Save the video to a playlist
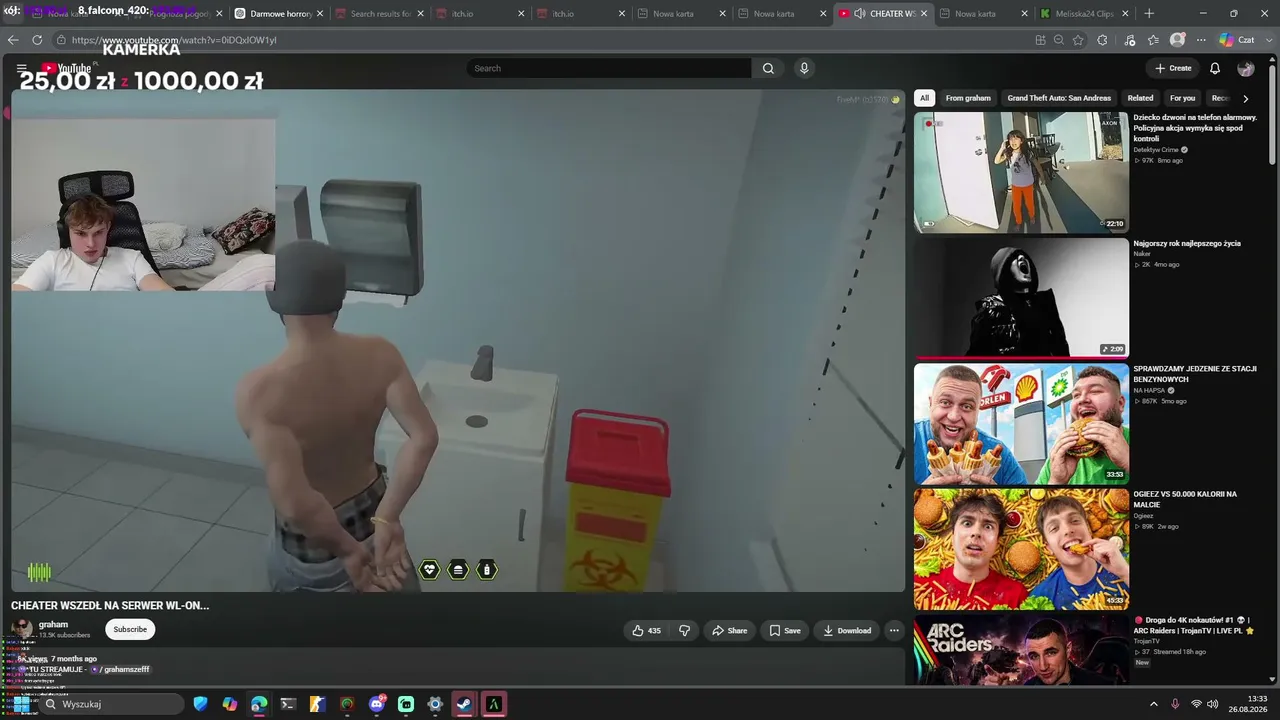Screen dimensions: 1280x720 point(784,630)
